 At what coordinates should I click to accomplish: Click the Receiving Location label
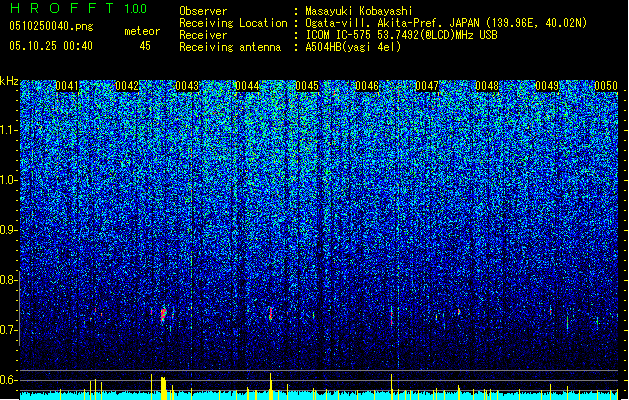[233, 23]
